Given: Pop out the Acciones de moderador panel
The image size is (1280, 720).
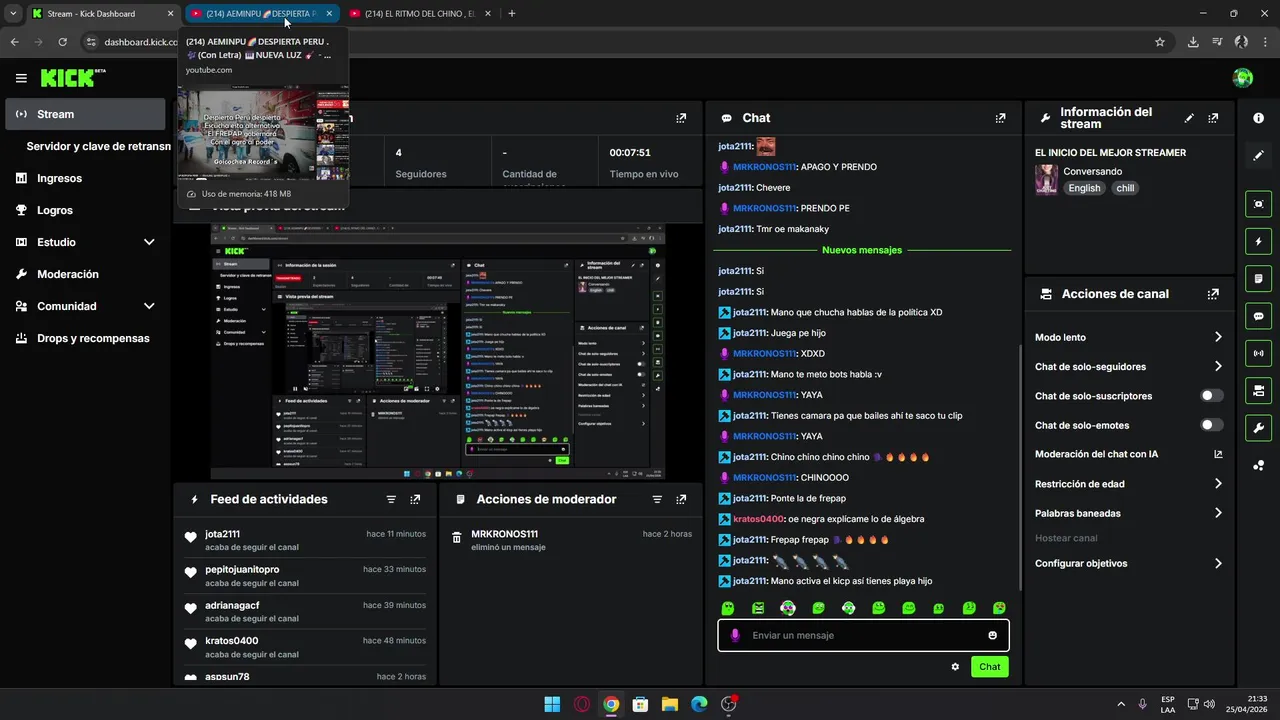Looking at the screenshot, I should pos(681,499).
